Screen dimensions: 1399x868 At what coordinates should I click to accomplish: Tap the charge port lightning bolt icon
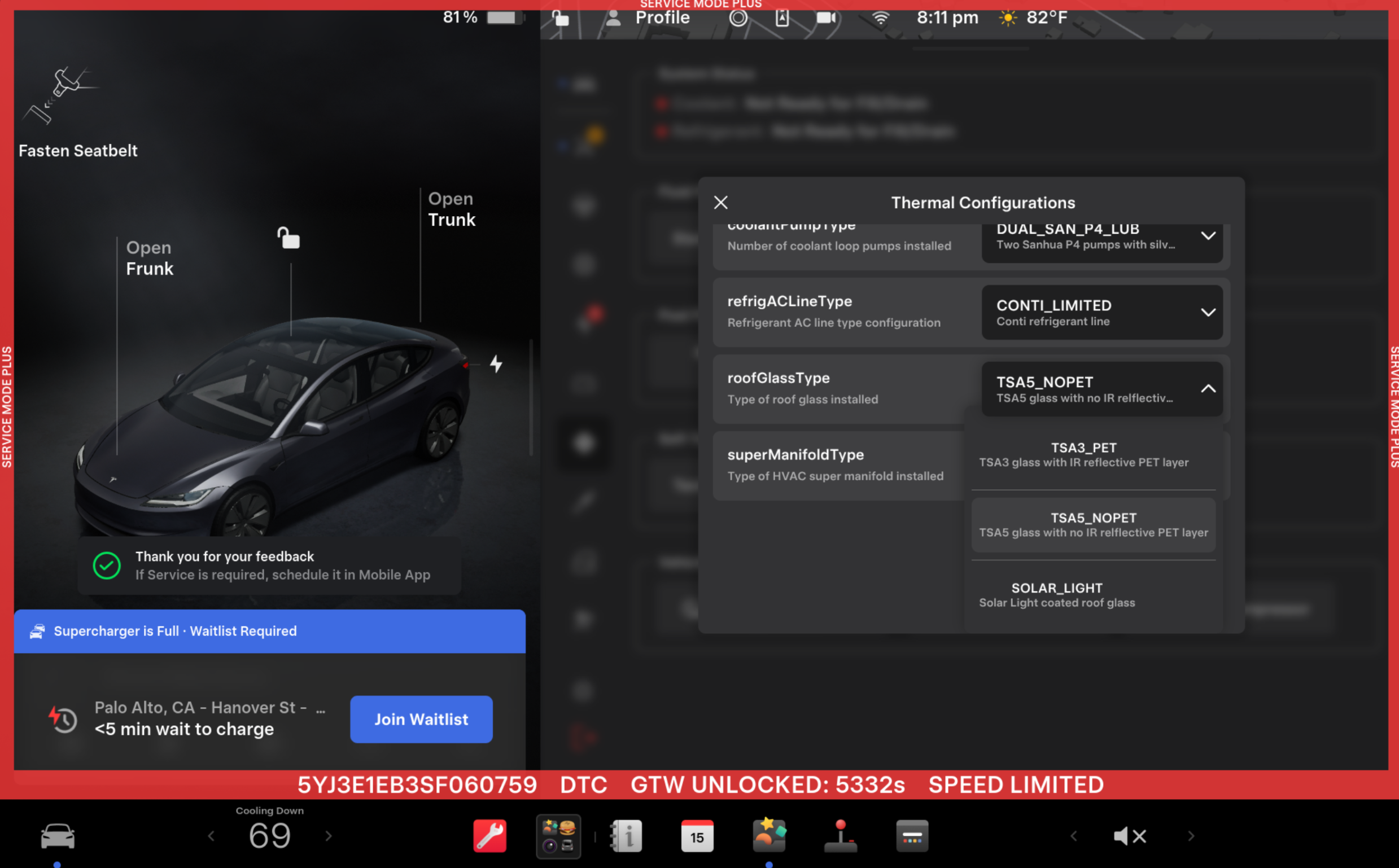[x=496, y=363]
